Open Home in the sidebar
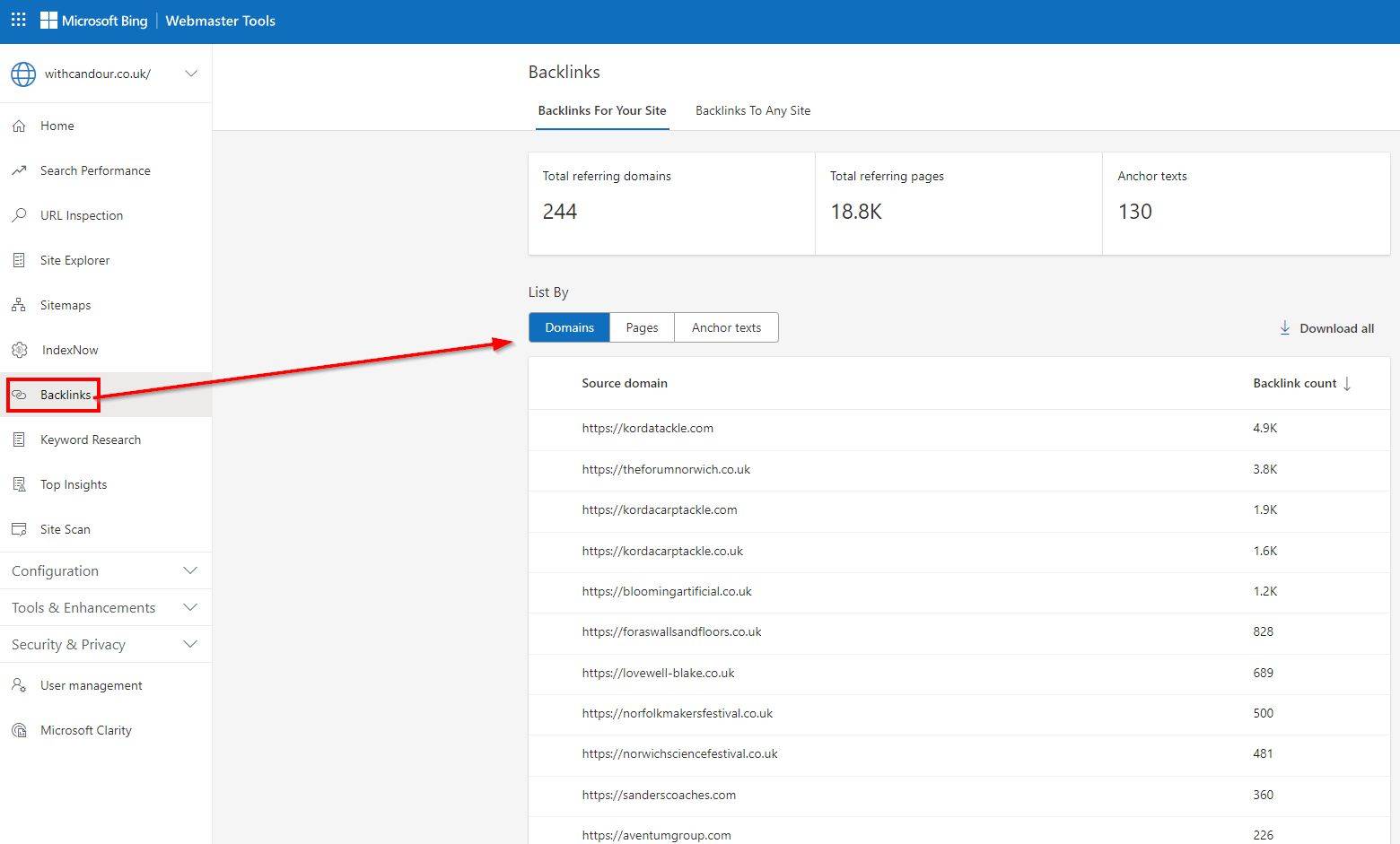1400x844 pixels. (106, 126)
